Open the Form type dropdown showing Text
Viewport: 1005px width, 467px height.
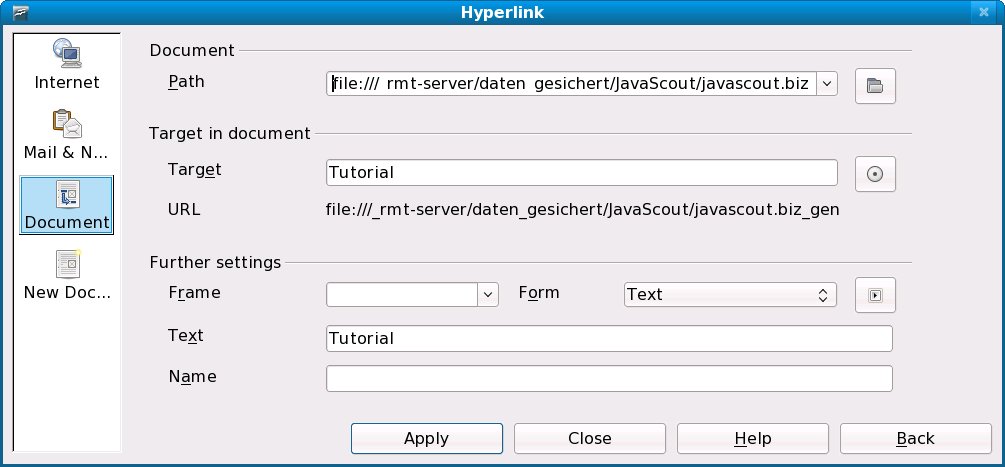pos(729,294)
